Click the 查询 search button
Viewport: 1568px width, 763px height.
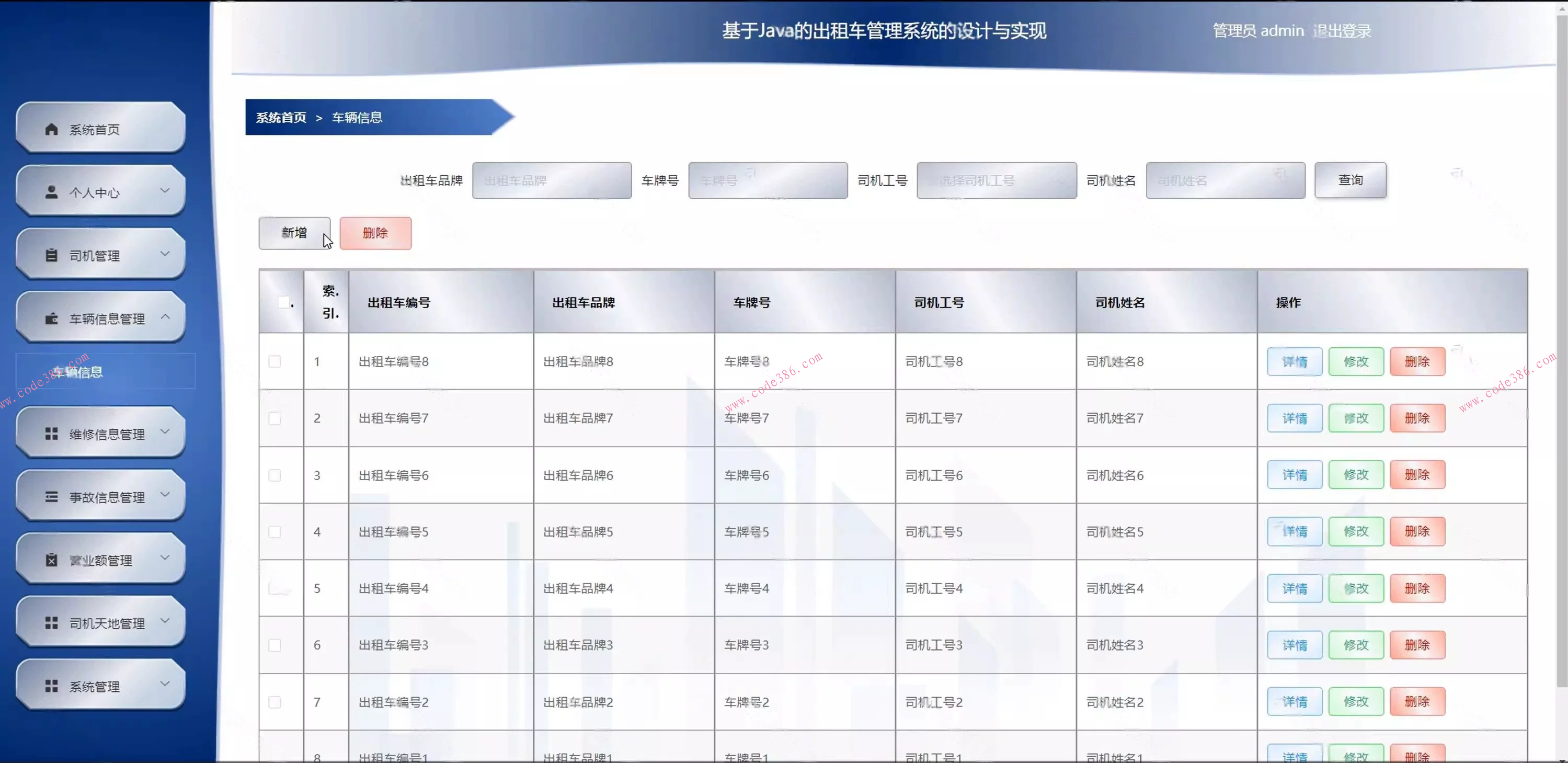(x=1350, y=180)
